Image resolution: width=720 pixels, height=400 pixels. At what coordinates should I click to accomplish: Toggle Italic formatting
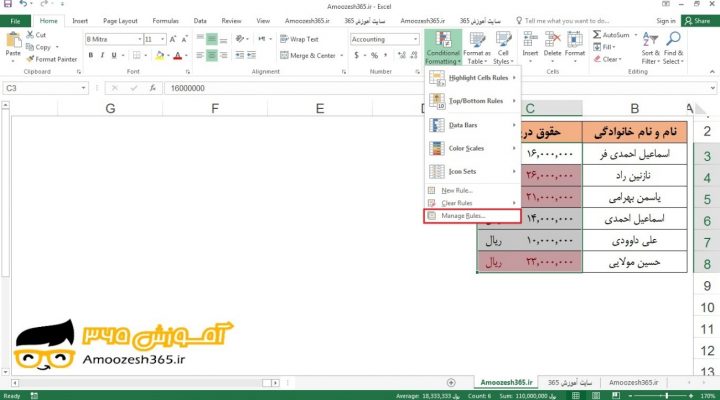click(102, 56)
